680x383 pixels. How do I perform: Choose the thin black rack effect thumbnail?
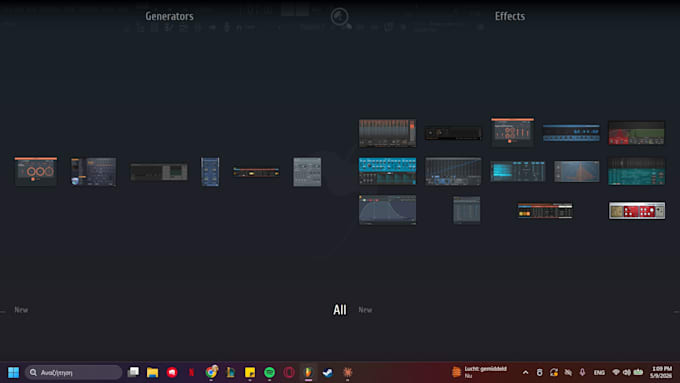(x=453, y=133)
